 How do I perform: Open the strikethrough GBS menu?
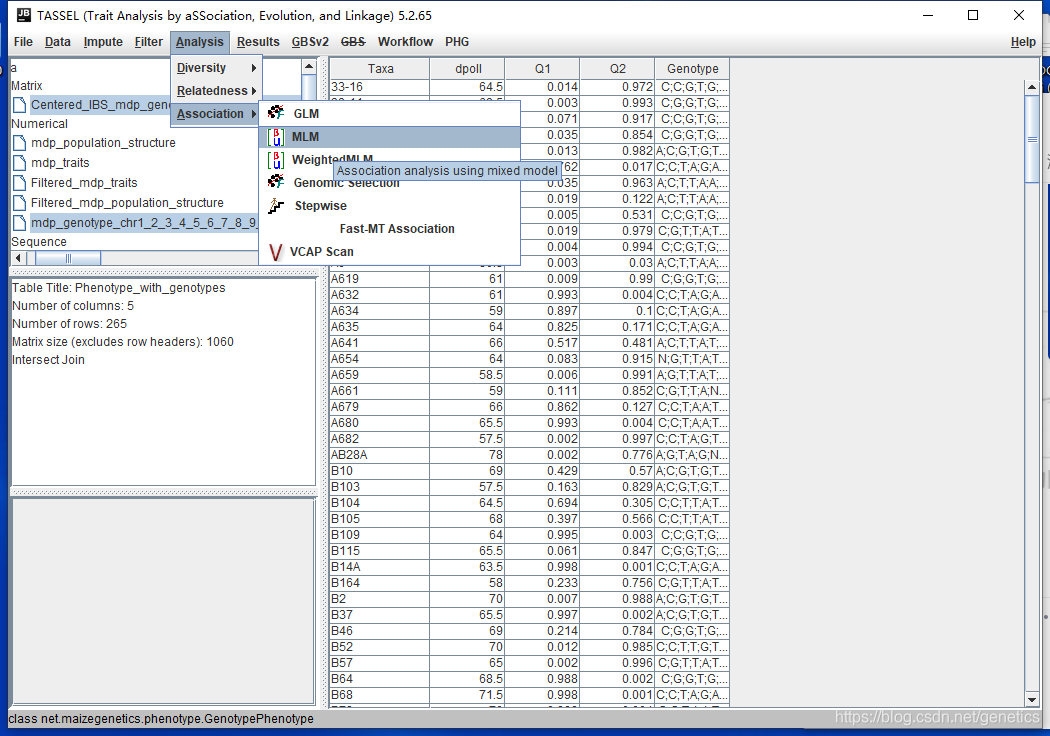353,42
